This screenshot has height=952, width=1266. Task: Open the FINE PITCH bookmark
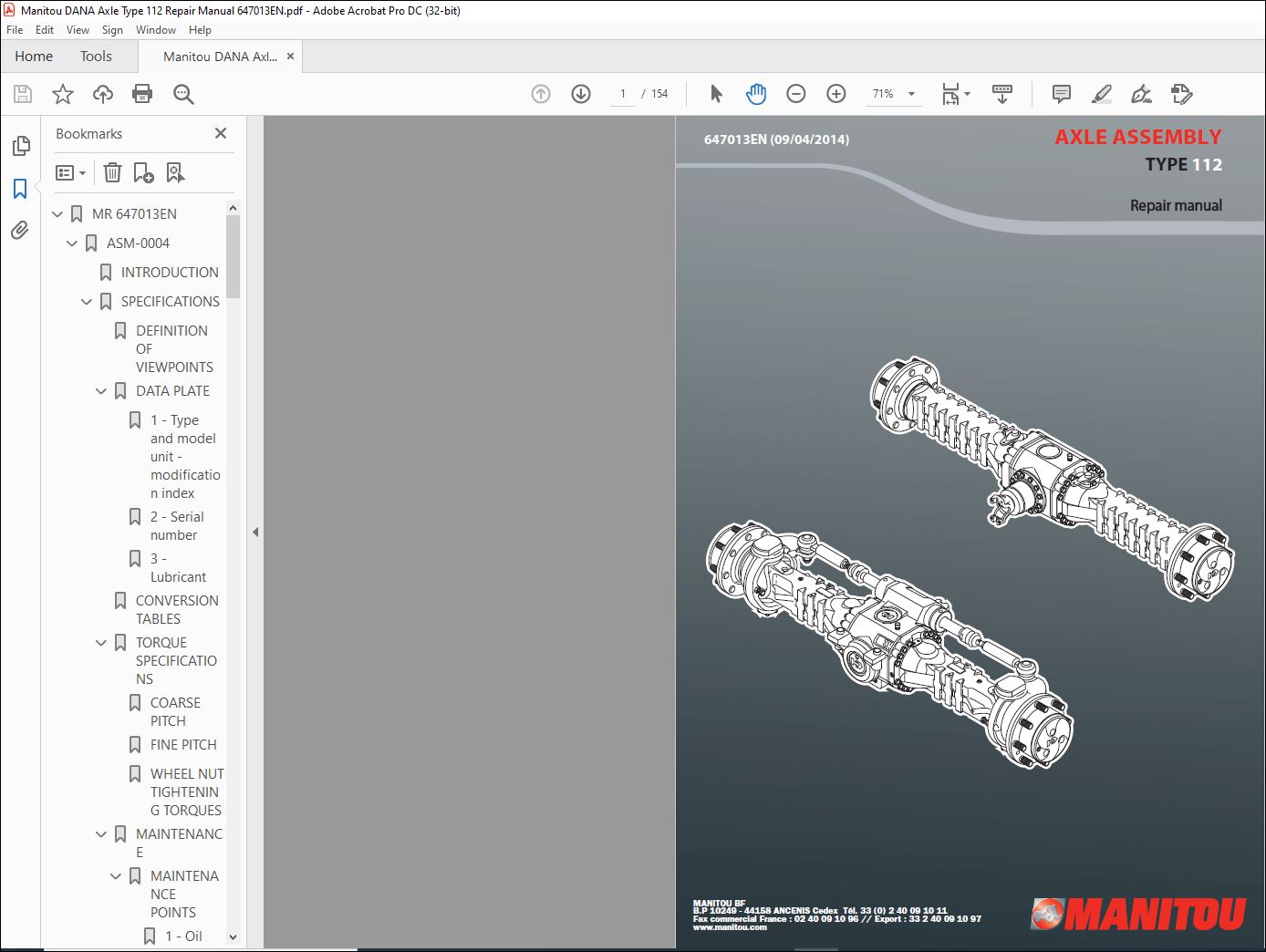(183, 745)
